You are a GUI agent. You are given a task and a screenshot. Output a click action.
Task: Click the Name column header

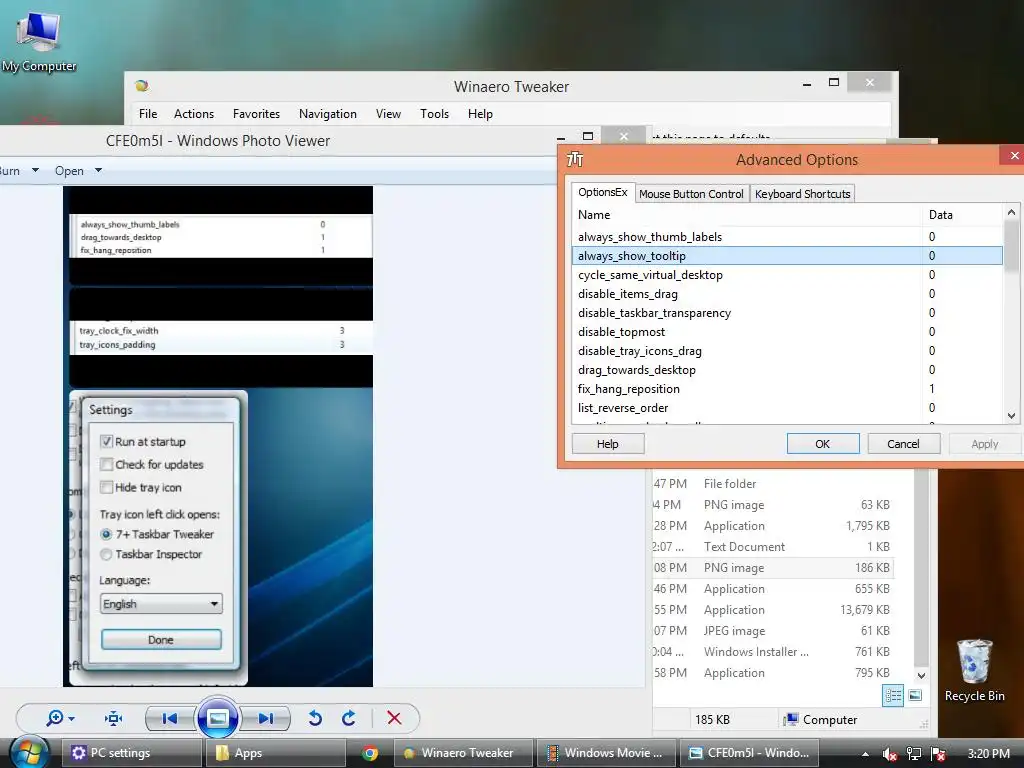tap(747, 215)
